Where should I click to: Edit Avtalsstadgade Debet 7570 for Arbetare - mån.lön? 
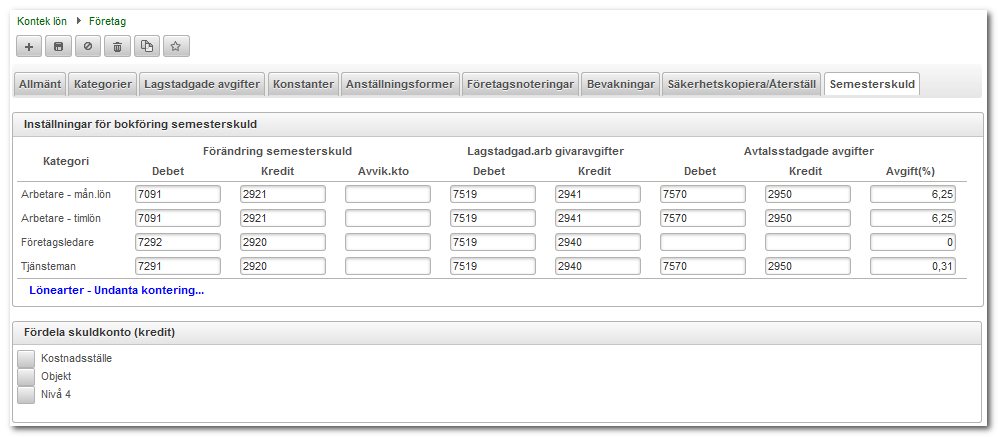pos(703,195)
